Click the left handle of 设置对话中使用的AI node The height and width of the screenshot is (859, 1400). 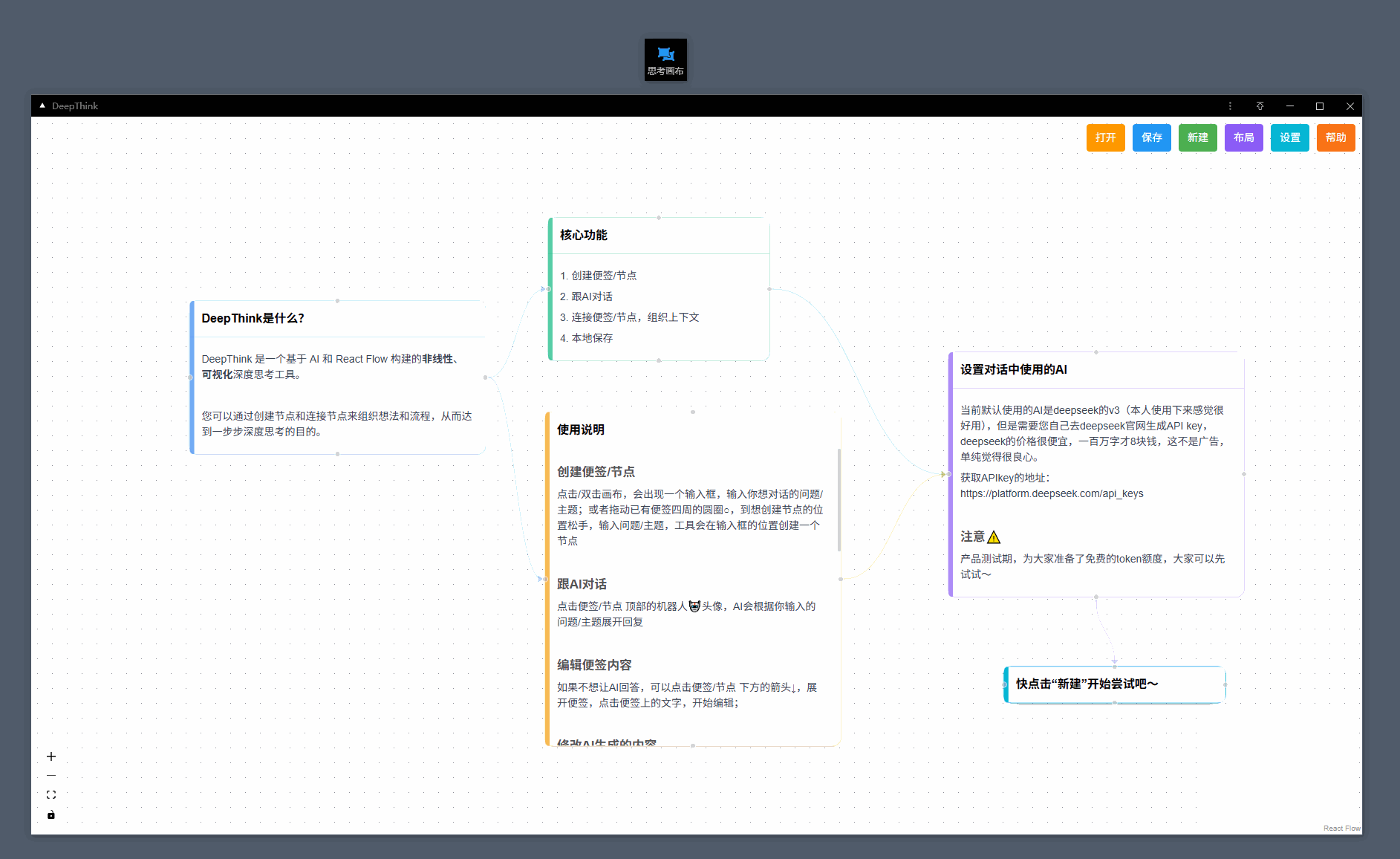948,474
